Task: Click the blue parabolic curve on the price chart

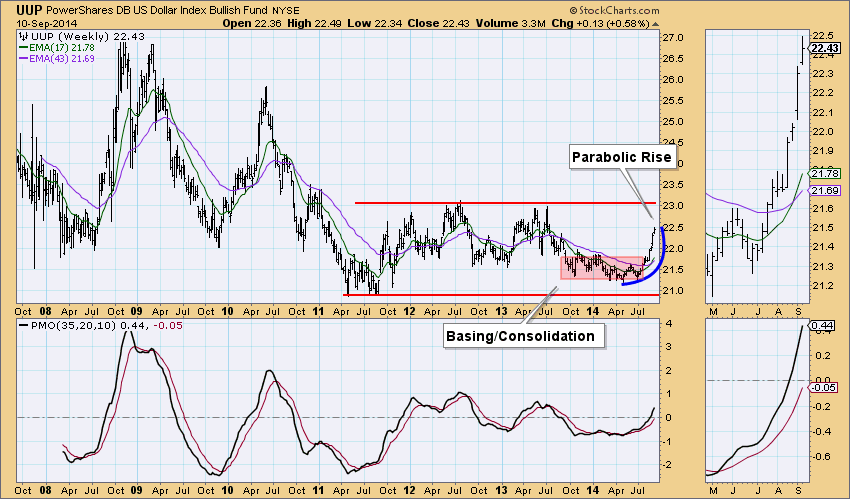Action: (659, 261)
